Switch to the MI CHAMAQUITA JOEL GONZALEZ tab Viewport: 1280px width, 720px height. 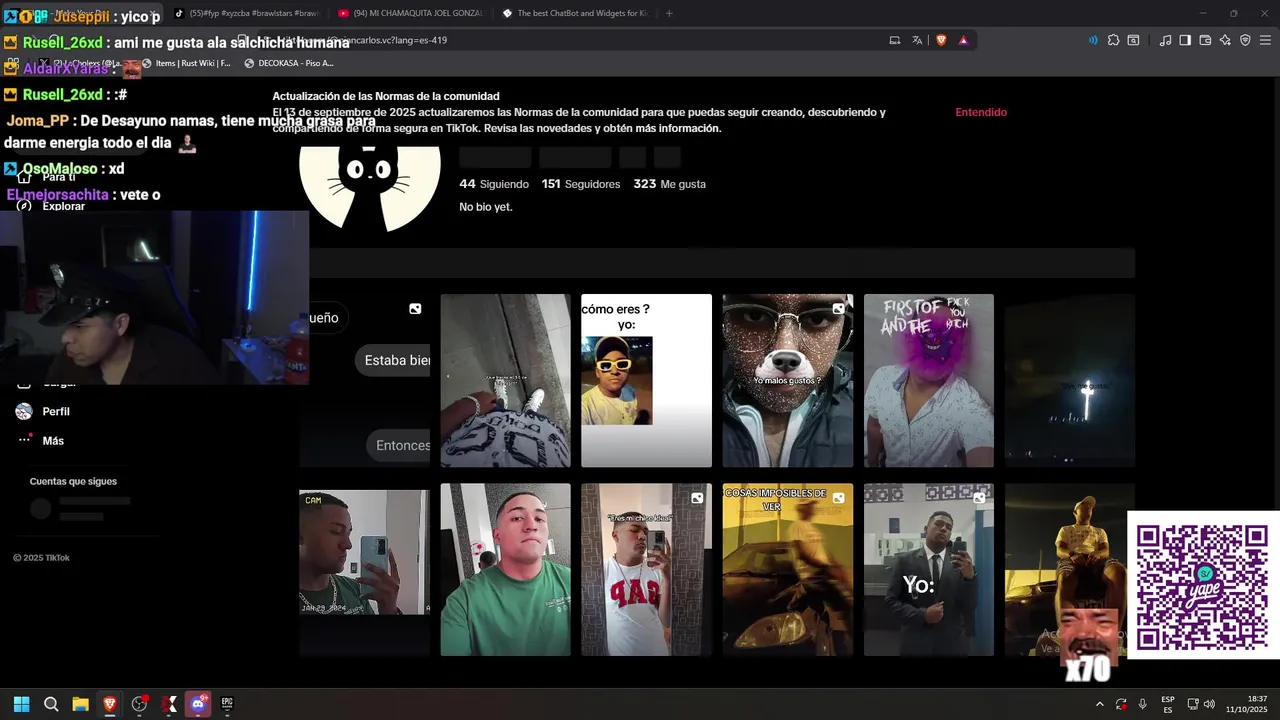coord(410,13)
